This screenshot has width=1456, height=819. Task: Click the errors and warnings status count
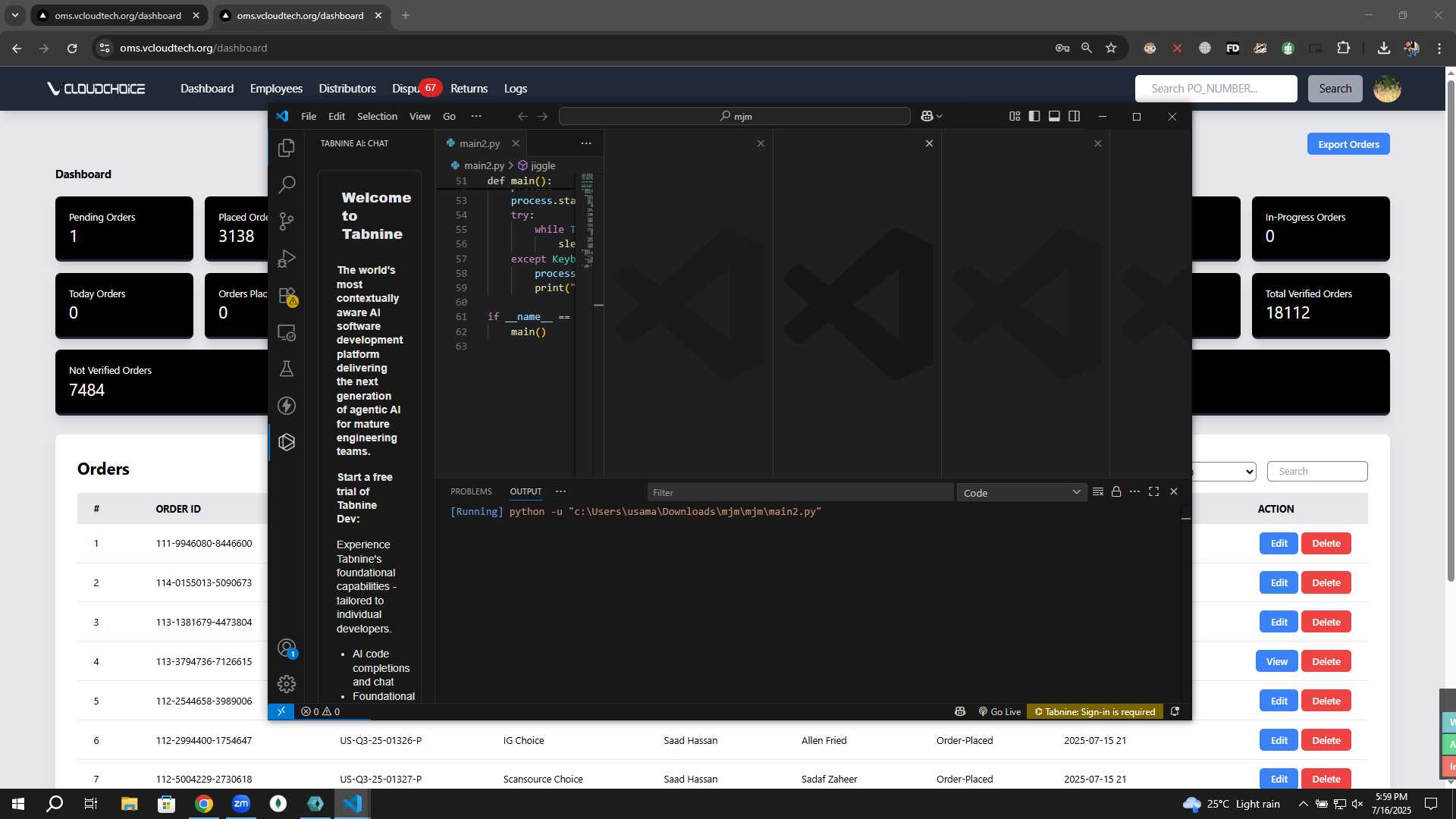pos(320,711)
